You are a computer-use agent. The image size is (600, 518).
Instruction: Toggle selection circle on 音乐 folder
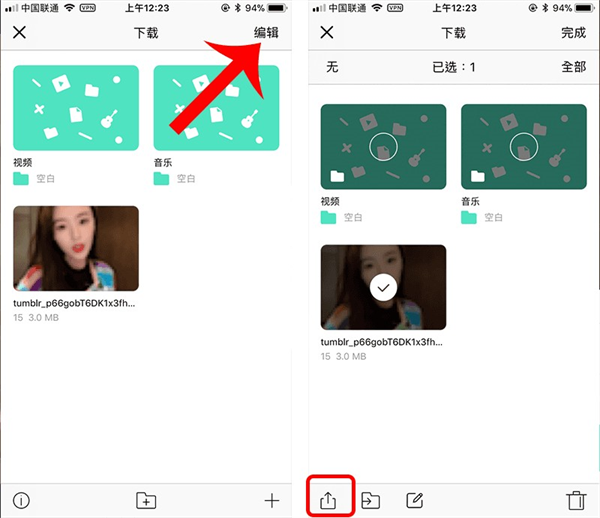click(x=524, y=148)
